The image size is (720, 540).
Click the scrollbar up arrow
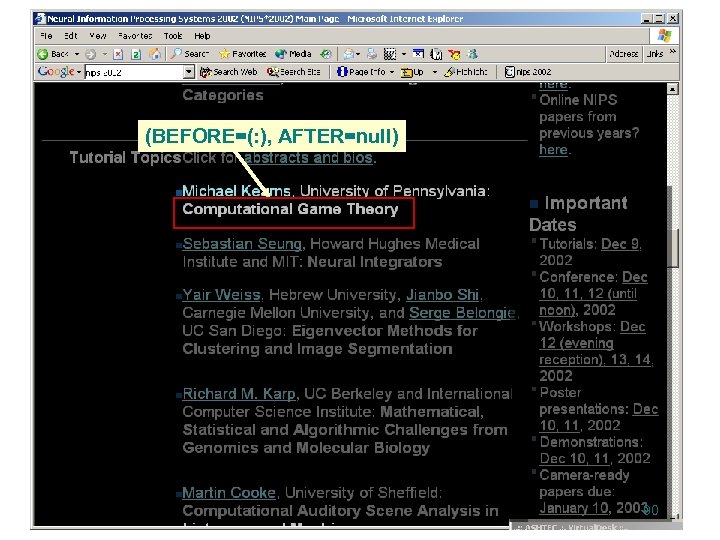pyautogui.click(x=672, y=89)
